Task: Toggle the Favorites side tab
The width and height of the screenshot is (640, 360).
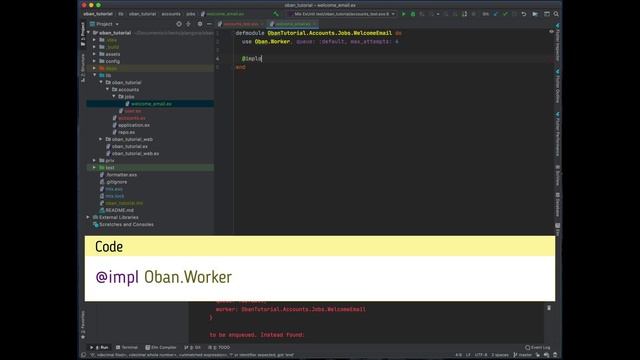Action: (x=83, y=324)
